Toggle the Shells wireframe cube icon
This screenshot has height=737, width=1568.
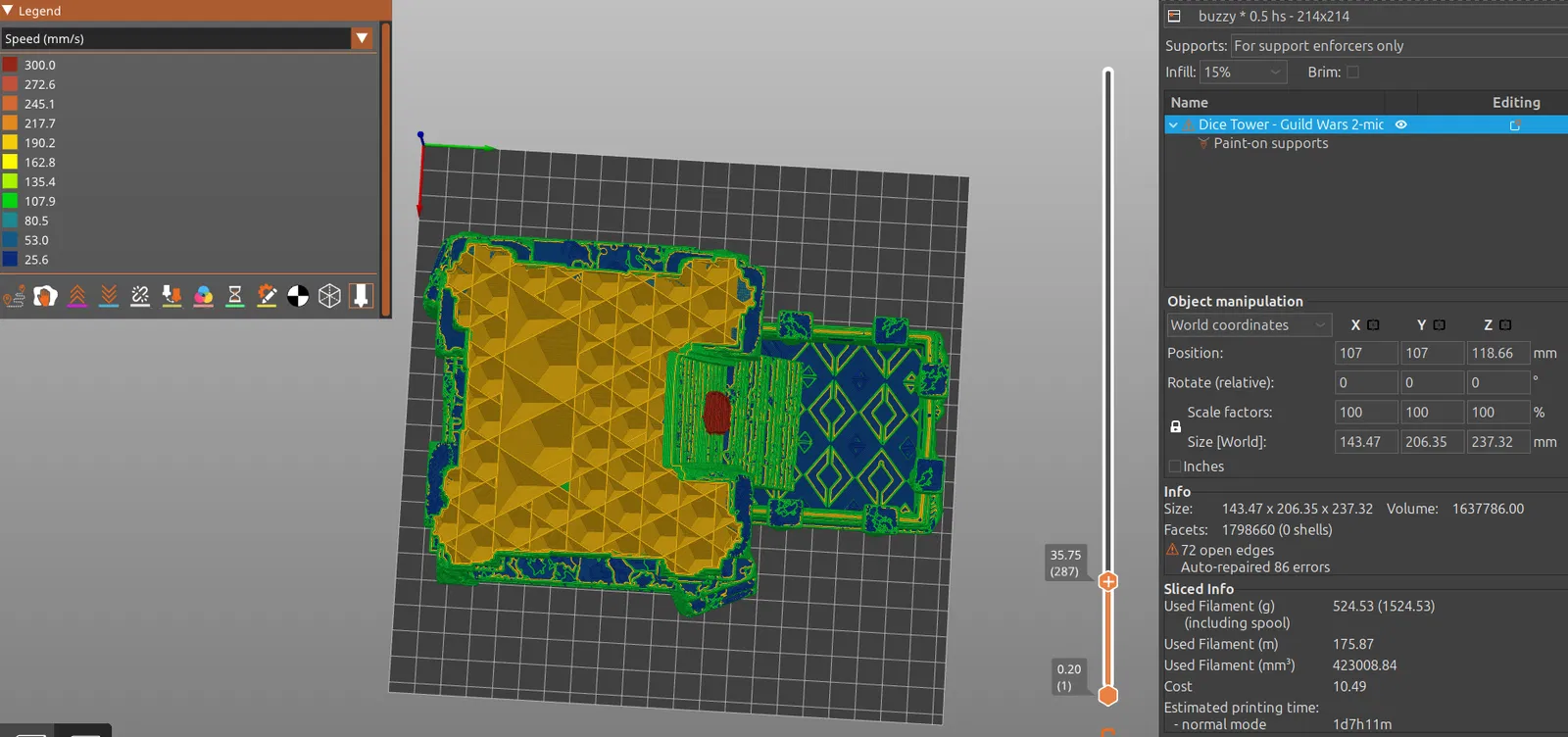pyautogui.click(x=329, y=296)
